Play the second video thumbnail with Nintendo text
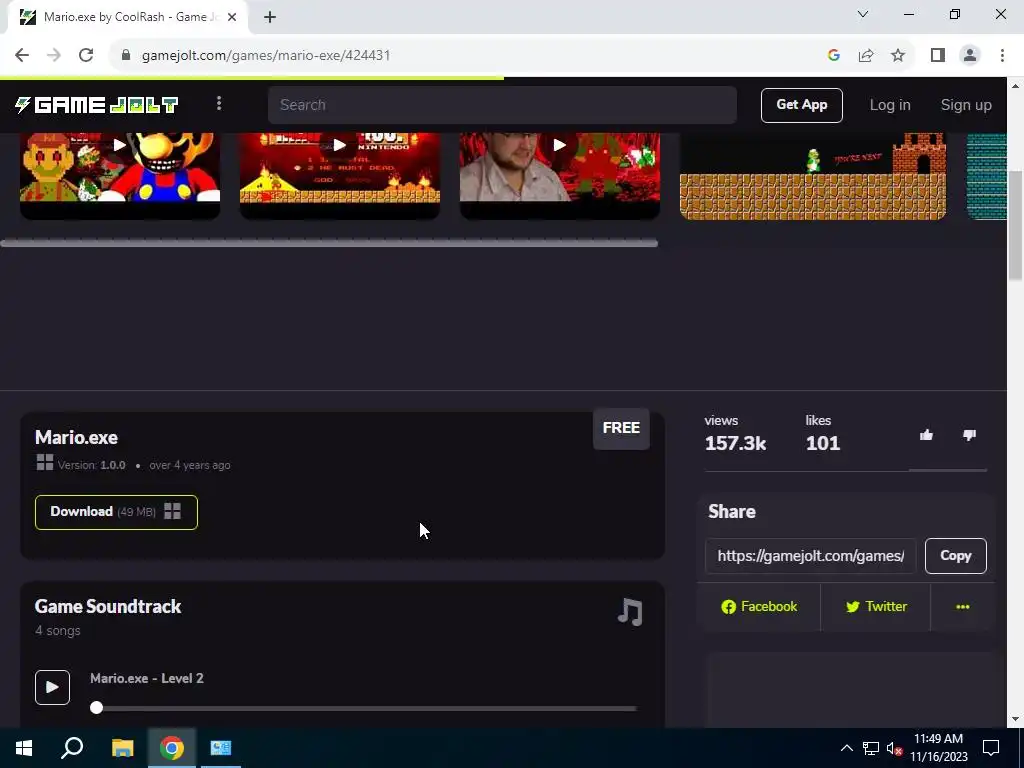This screenshot has width=1024, height=768. click(x=340, y=145)
